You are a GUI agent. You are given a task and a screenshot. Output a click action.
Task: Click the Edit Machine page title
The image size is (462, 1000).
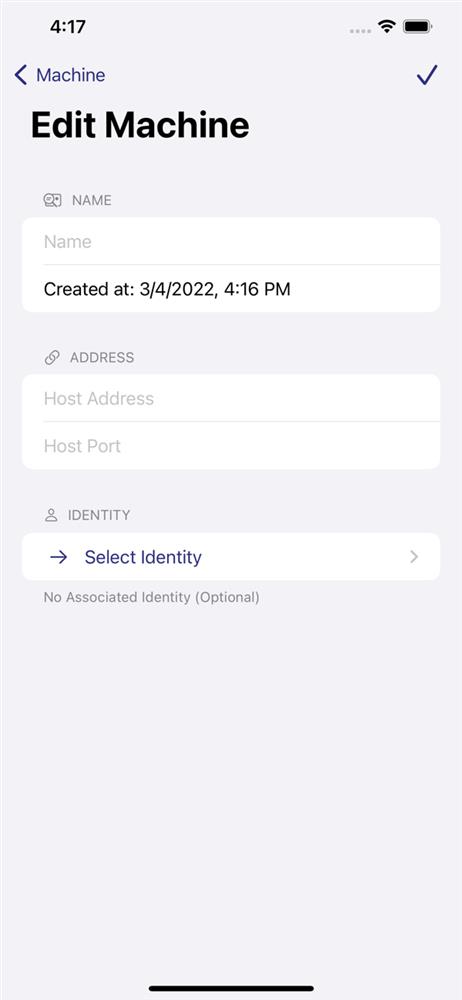[140, 125]
